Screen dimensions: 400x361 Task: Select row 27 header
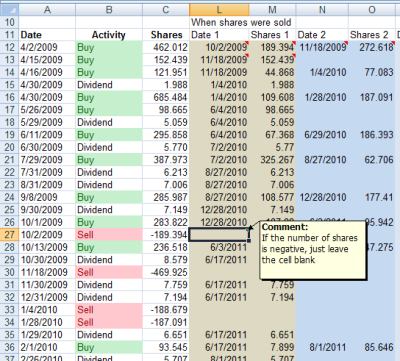pyautogui.click(x=9, y=235)
